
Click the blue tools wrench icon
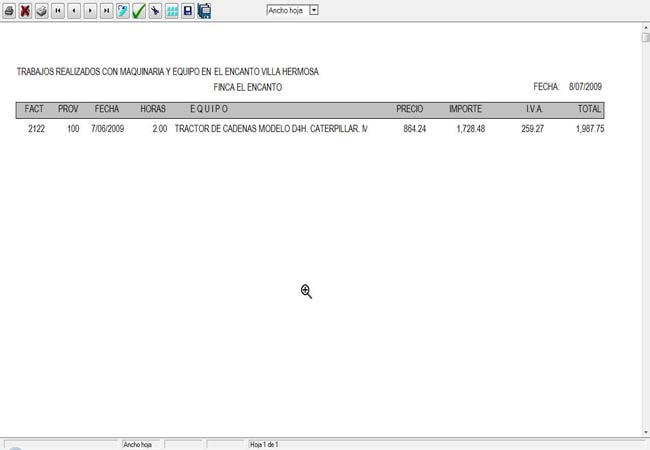(155, 11)
